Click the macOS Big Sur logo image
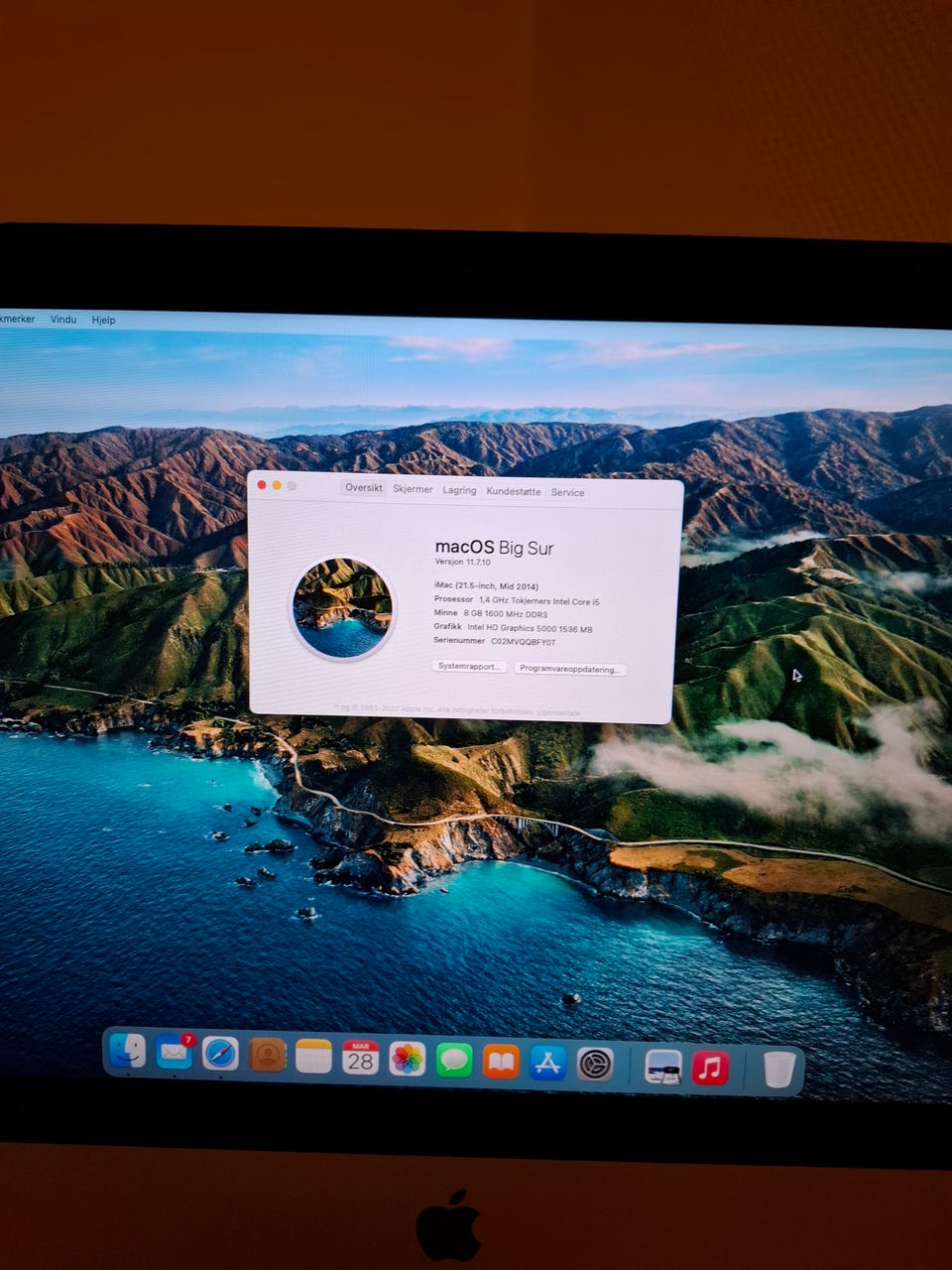Screen dimensions: 952x1270 tap(342, 608)
